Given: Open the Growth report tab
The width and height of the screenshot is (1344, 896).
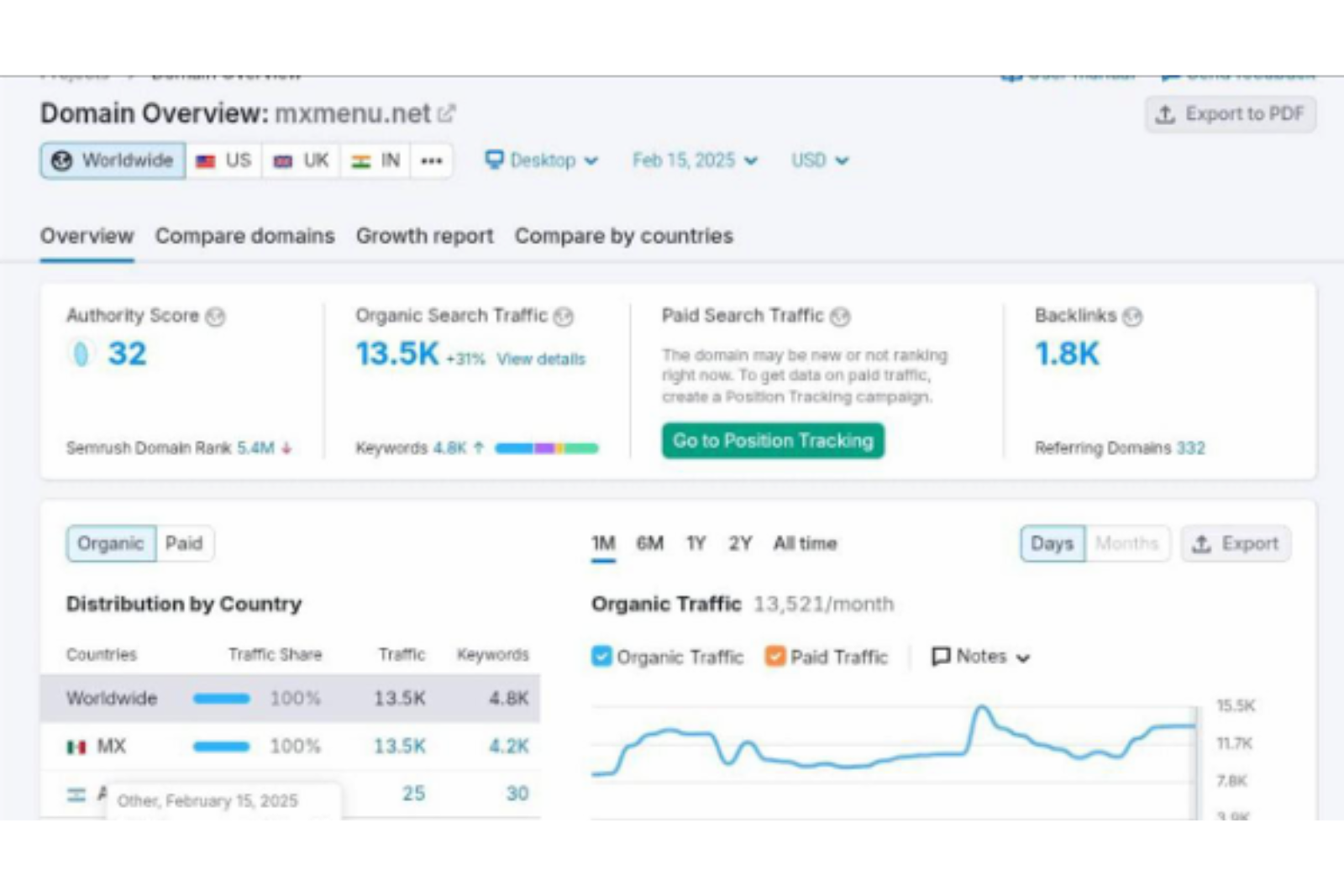Looking at the screenshot, I should 424,236.
